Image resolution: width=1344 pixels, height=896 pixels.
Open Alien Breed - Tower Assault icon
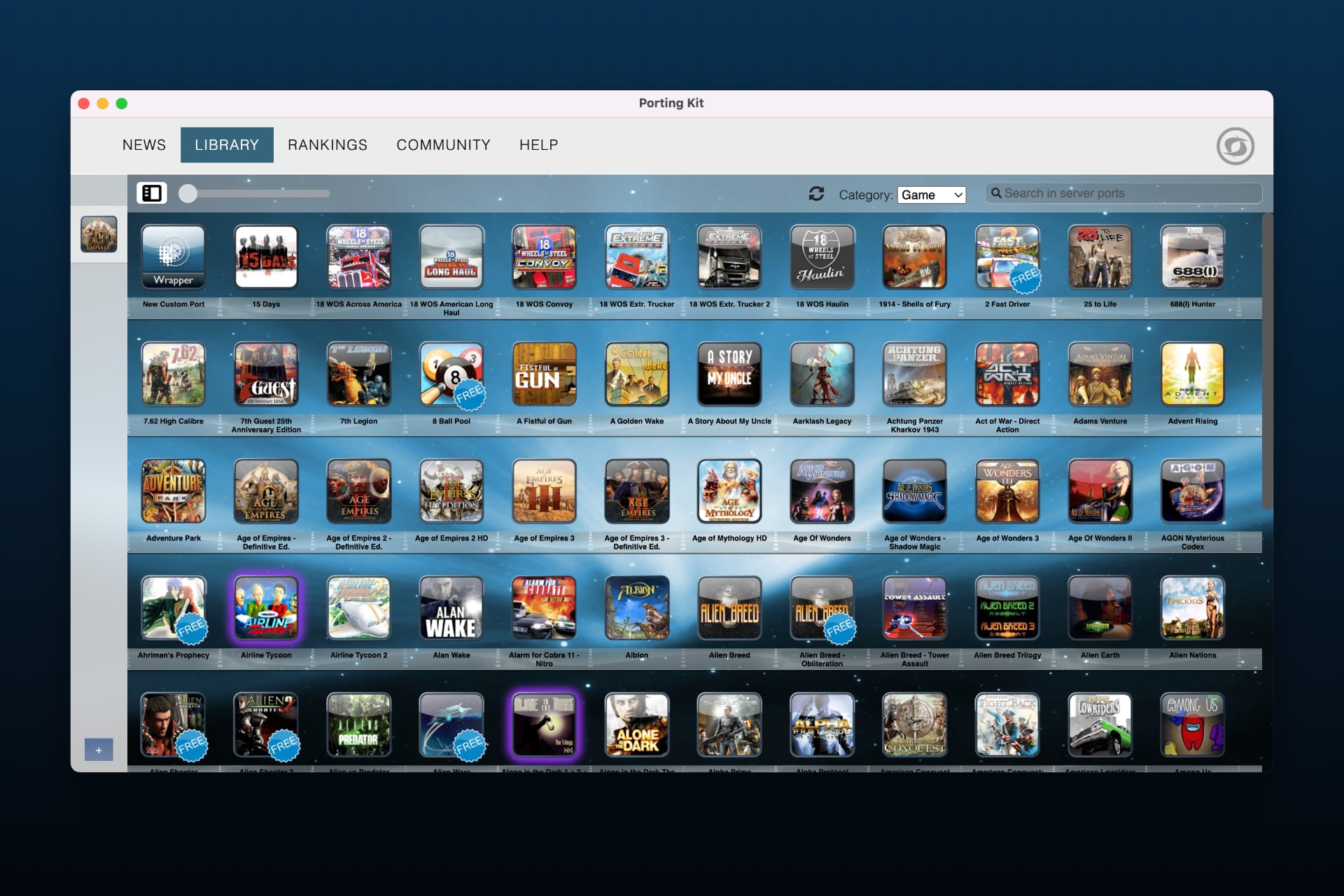(915, 608)
